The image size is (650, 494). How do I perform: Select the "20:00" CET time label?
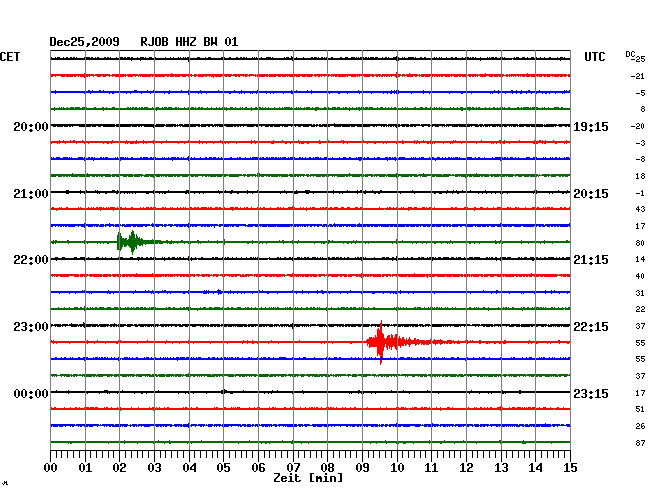tap(31, 127)
